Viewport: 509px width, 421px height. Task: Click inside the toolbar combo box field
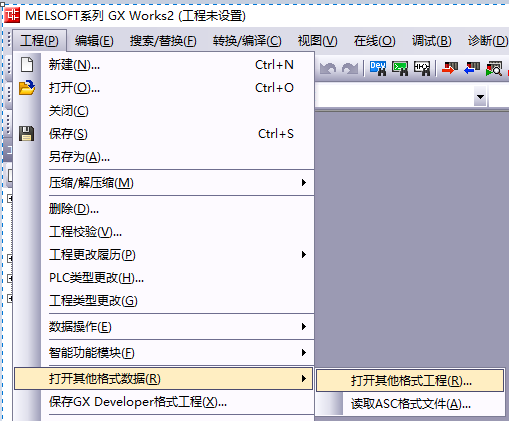tap(394, 97)
